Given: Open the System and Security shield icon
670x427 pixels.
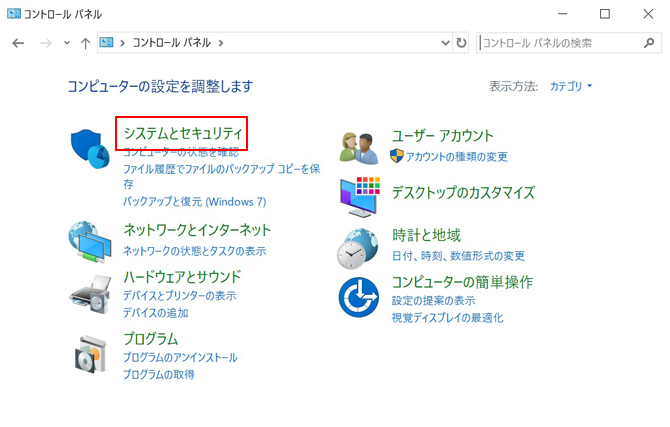Looking at the screenshot, I should pyautogui.click(x=90, y=149).
